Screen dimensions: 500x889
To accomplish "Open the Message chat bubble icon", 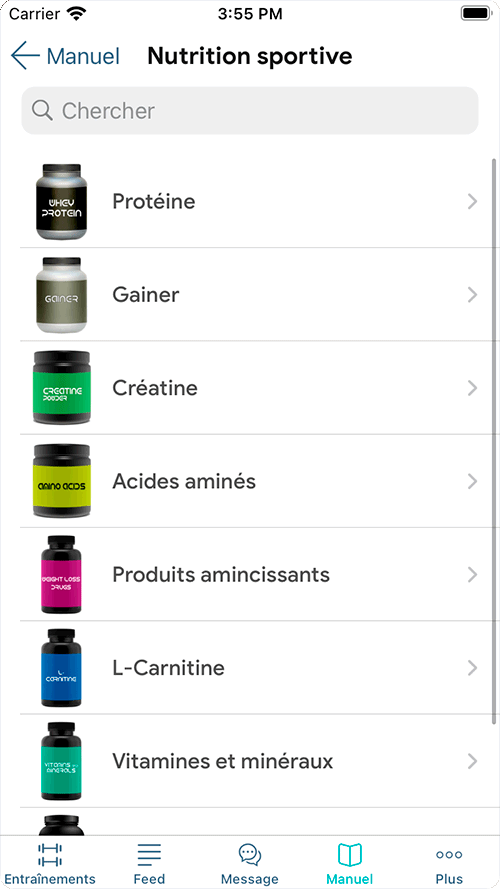I will pos(249,854).
